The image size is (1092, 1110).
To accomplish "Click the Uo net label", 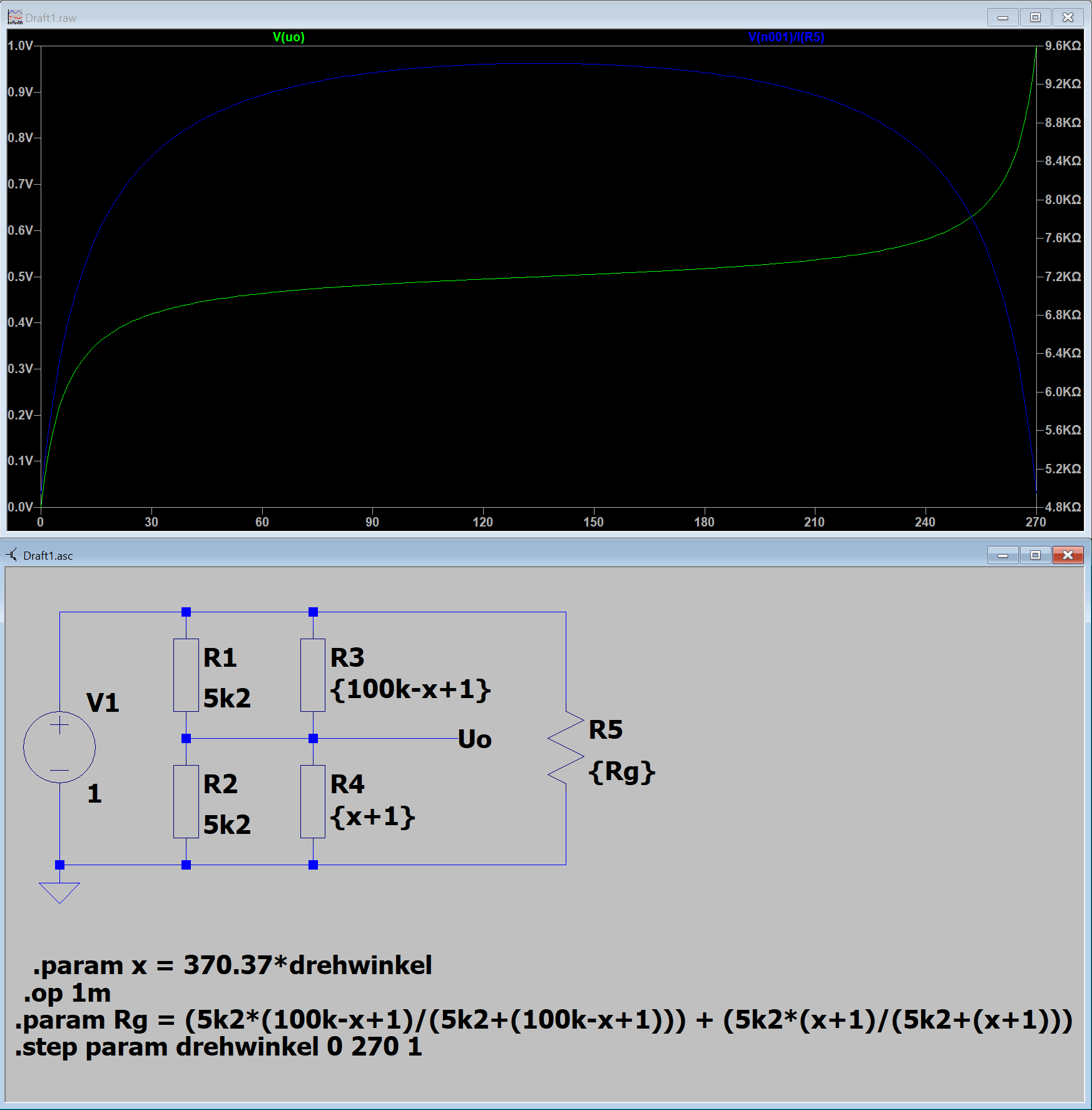I will pos(475,739).
